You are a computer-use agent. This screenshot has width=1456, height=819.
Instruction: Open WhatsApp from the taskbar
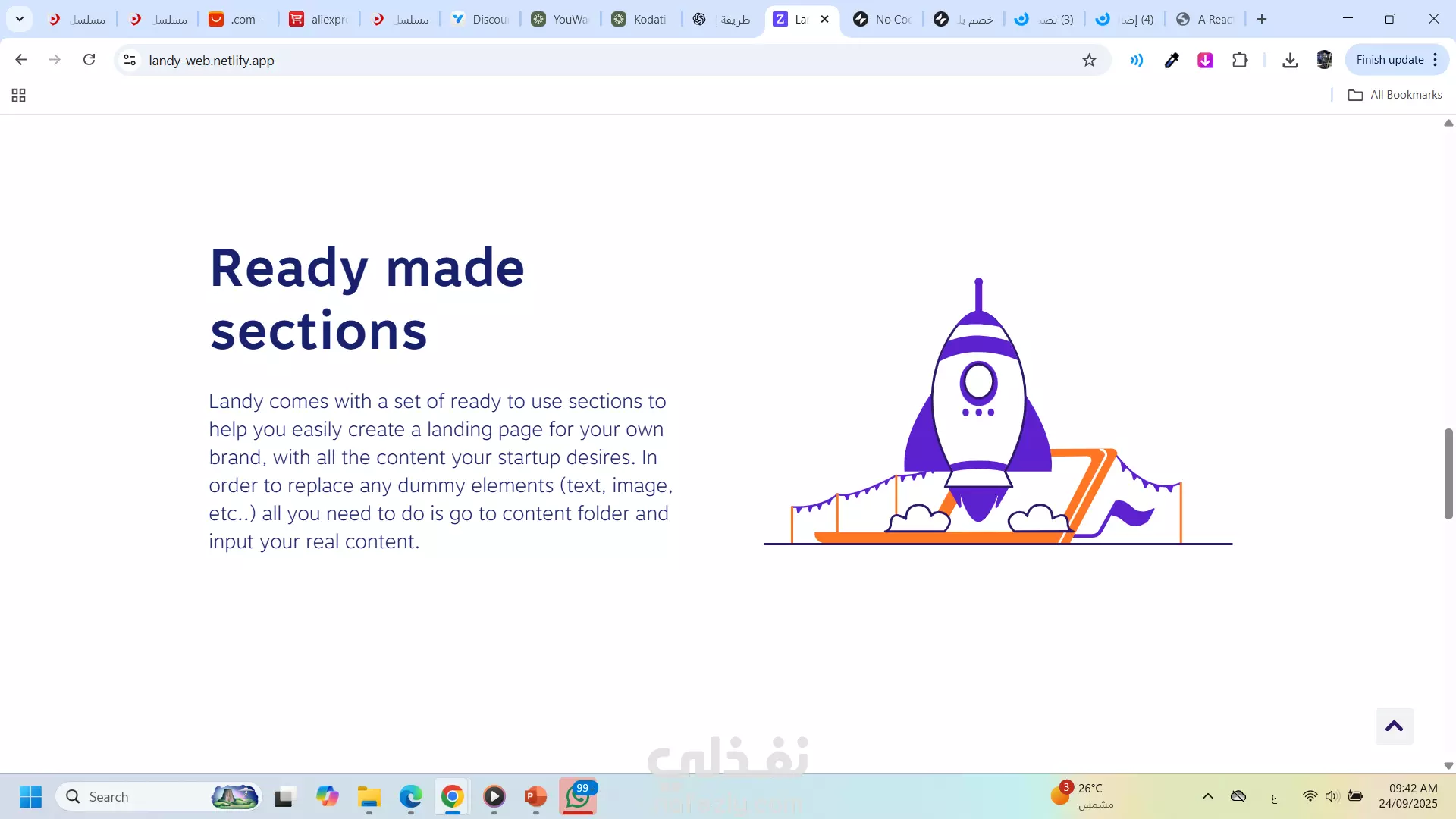click(x=578, y=796)
